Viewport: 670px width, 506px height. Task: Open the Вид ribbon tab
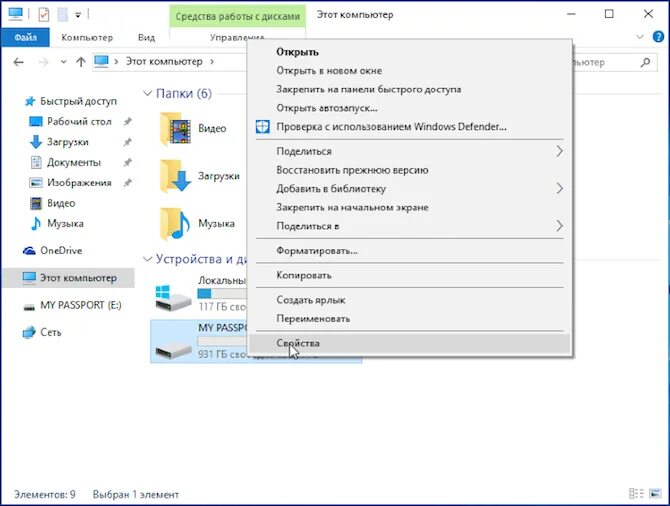146,37
